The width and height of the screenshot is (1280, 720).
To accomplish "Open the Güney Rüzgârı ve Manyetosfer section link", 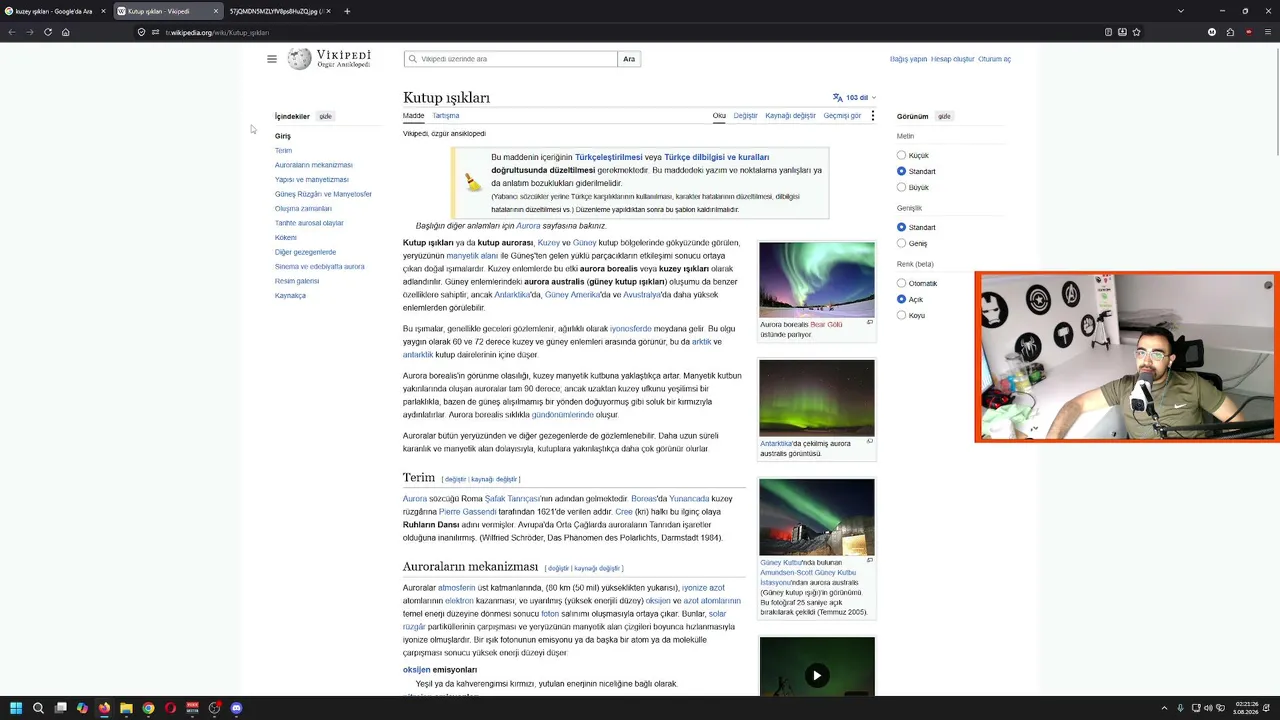I will coord(323,194).
